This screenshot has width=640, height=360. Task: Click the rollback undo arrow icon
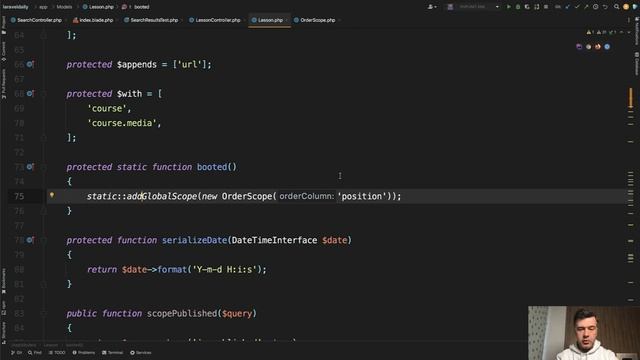(605, 7)
